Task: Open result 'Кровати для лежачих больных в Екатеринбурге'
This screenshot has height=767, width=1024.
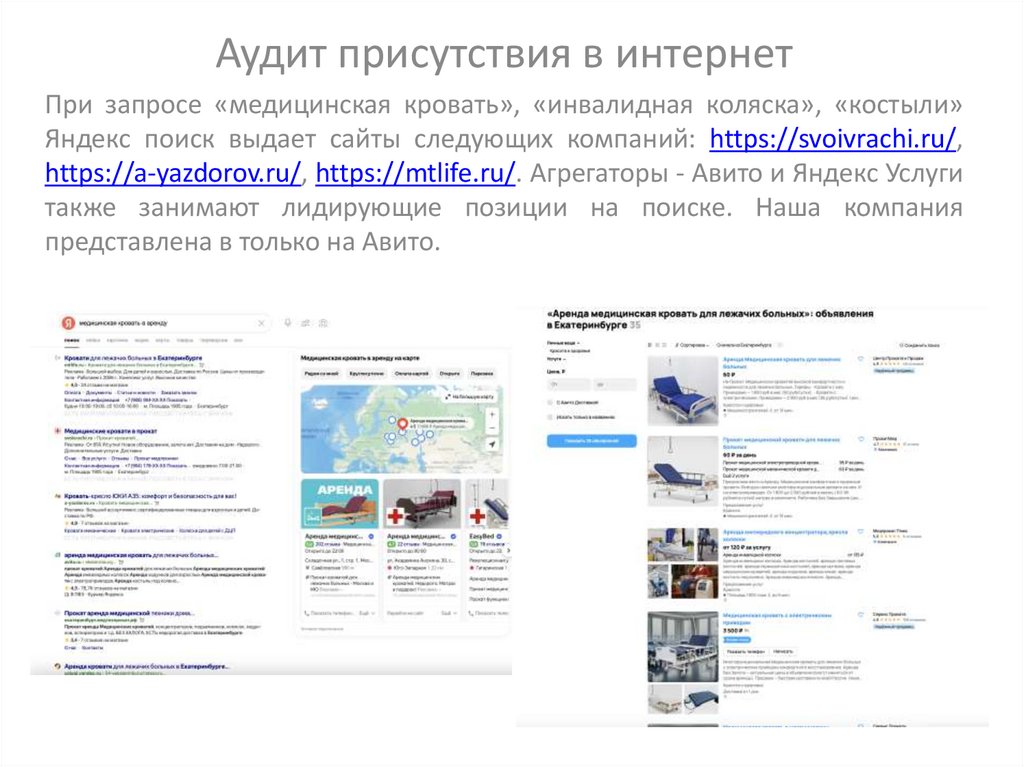Action: pos(133,358)
